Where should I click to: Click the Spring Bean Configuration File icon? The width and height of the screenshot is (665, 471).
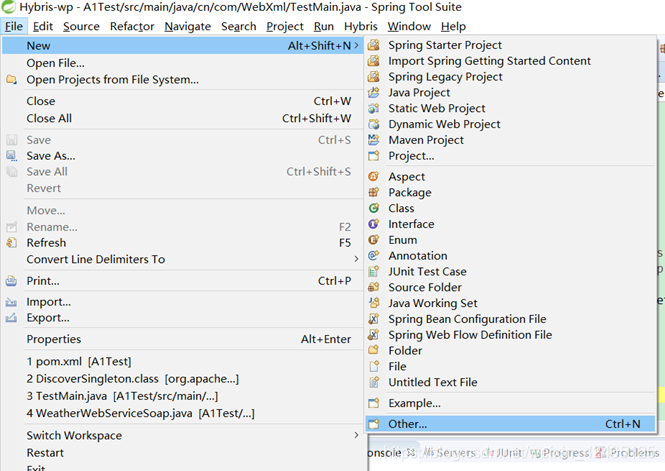pyautogui.click(x=374, y=319)
